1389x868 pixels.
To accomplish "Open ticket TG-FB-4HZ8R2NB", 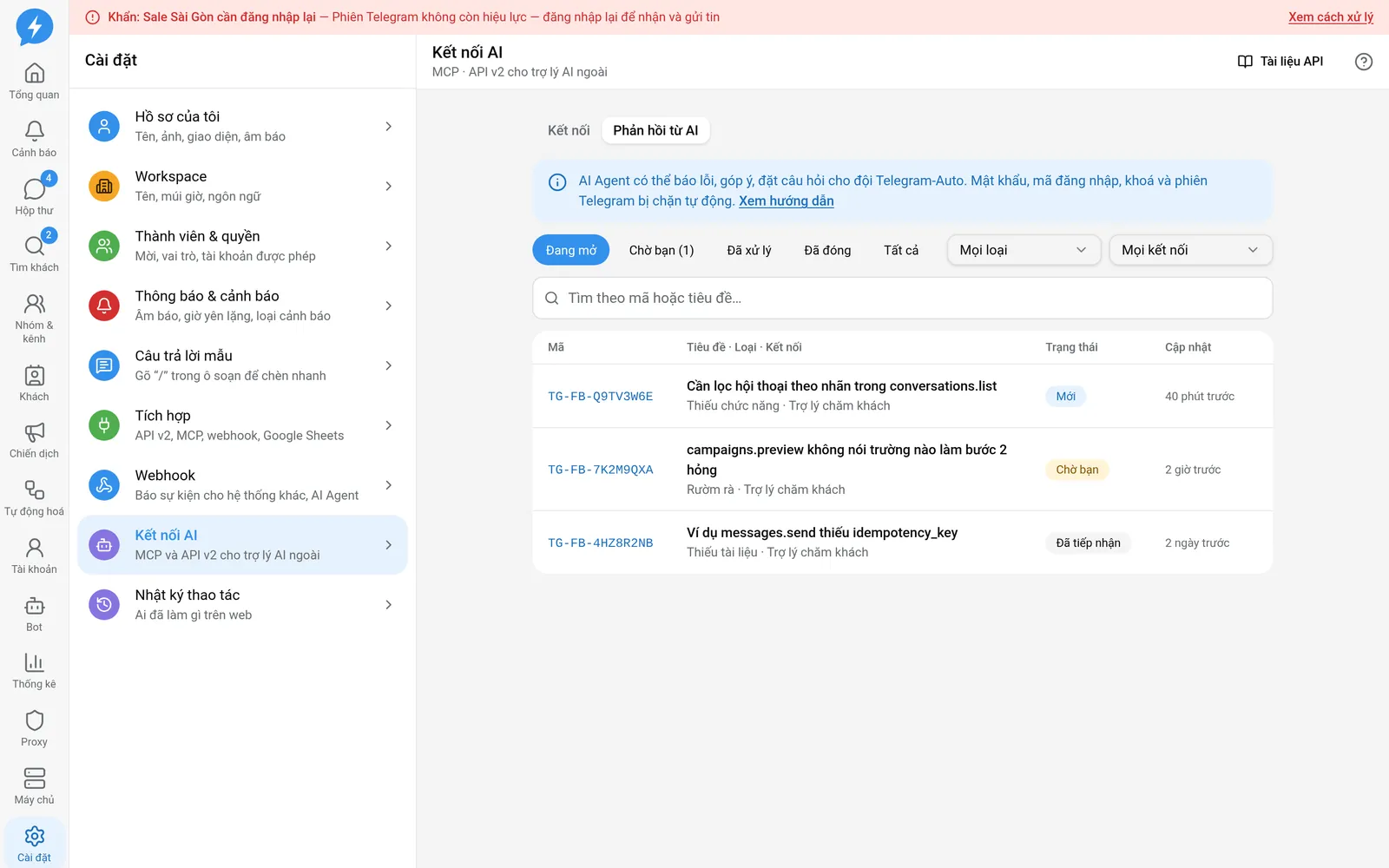I will (903, 542).
